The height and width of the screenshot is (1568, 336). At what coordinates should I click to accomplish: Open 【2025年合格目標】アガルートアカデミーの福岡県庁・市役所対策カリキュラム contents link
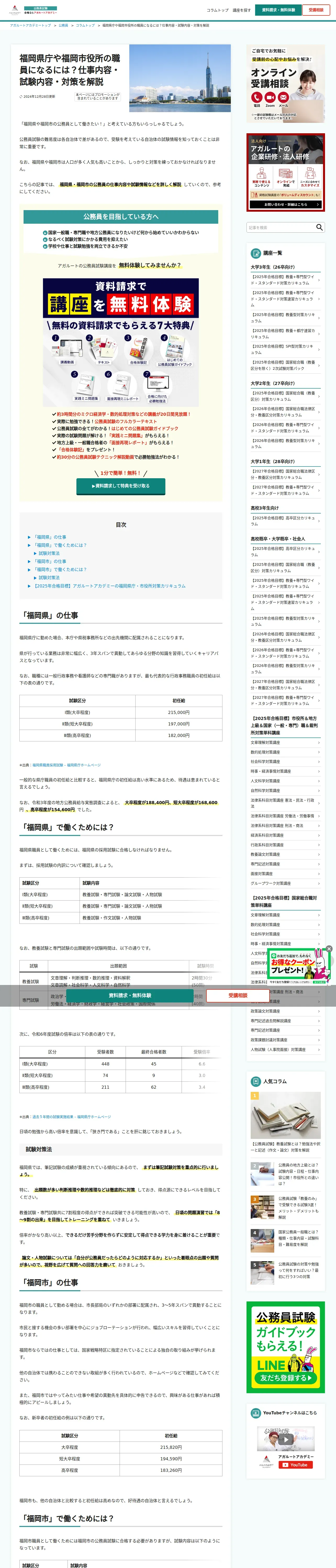click(x=109, y=586)
